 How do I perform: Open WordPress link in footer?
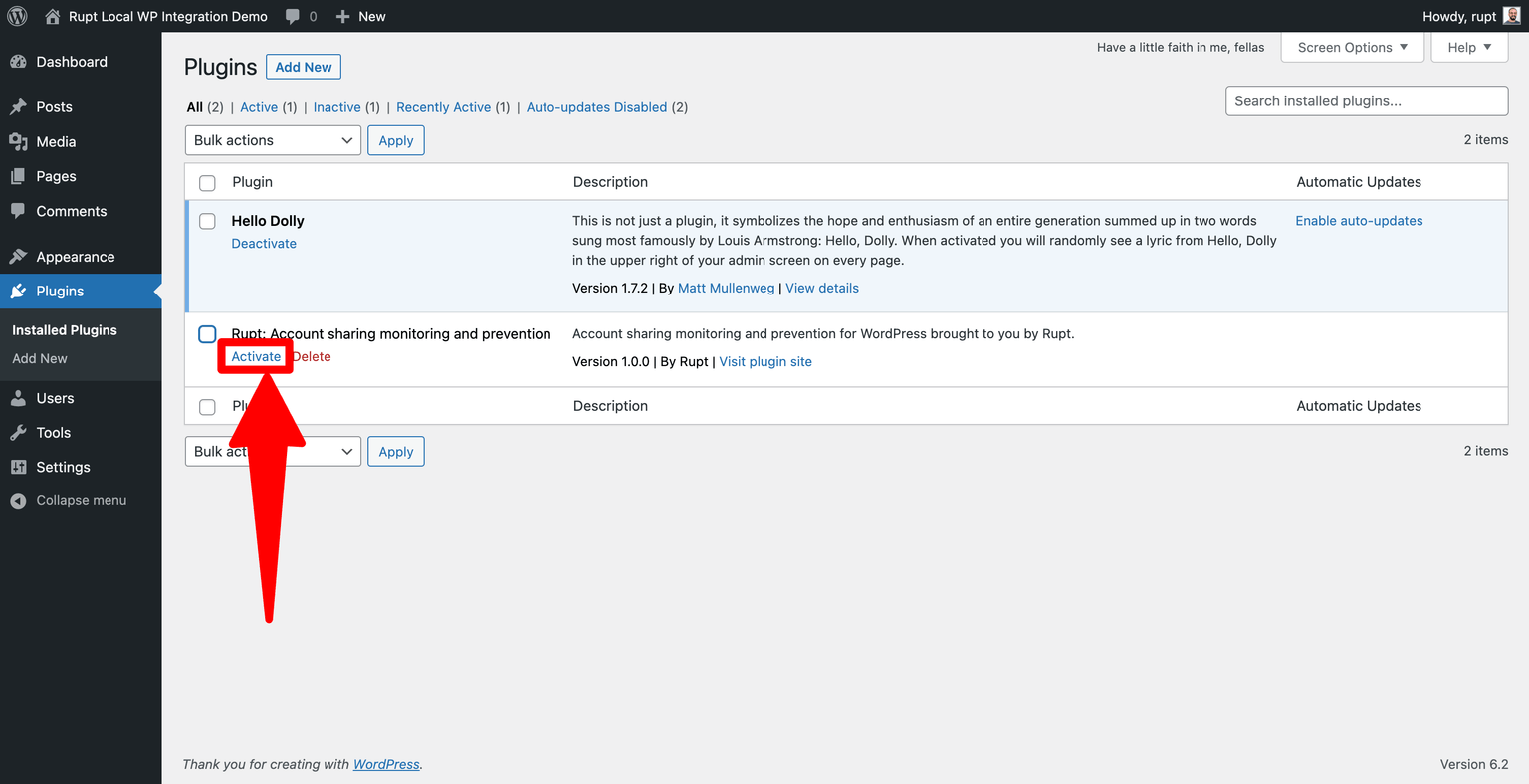click(386, 764)
